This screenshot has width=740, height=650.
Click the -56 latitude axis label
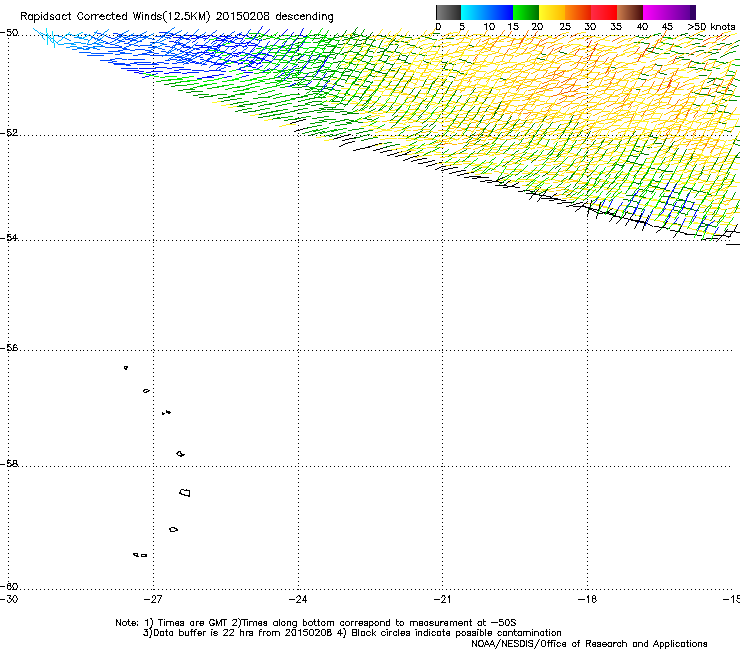(9, 347)
